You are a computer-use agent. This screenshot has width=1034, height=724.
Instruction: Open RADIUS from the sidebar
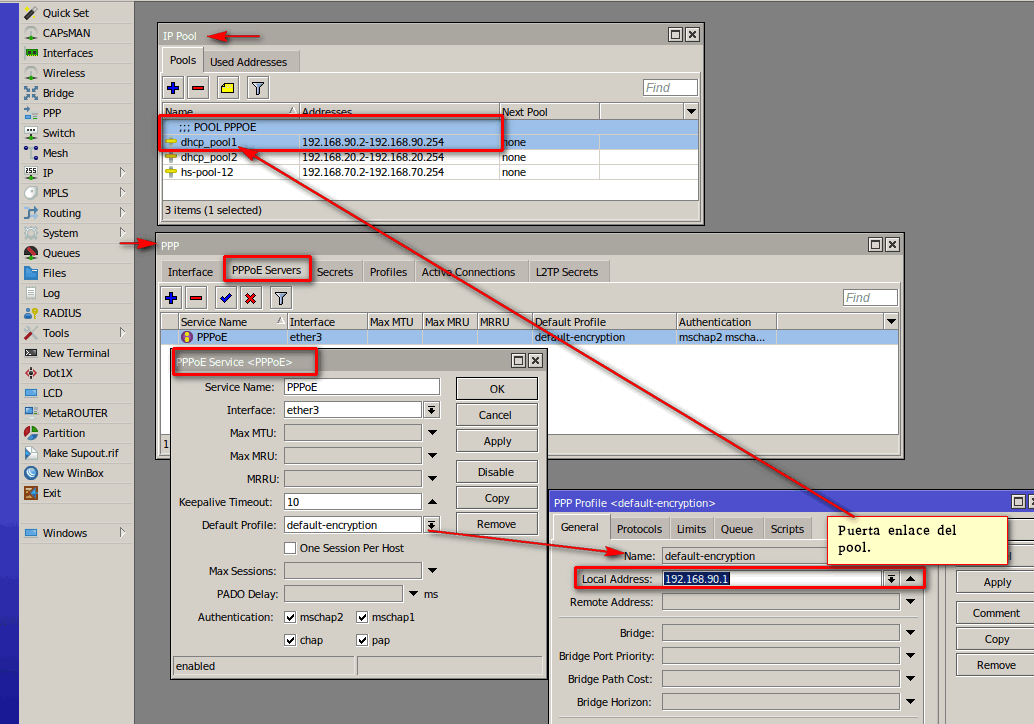(62, 313)
